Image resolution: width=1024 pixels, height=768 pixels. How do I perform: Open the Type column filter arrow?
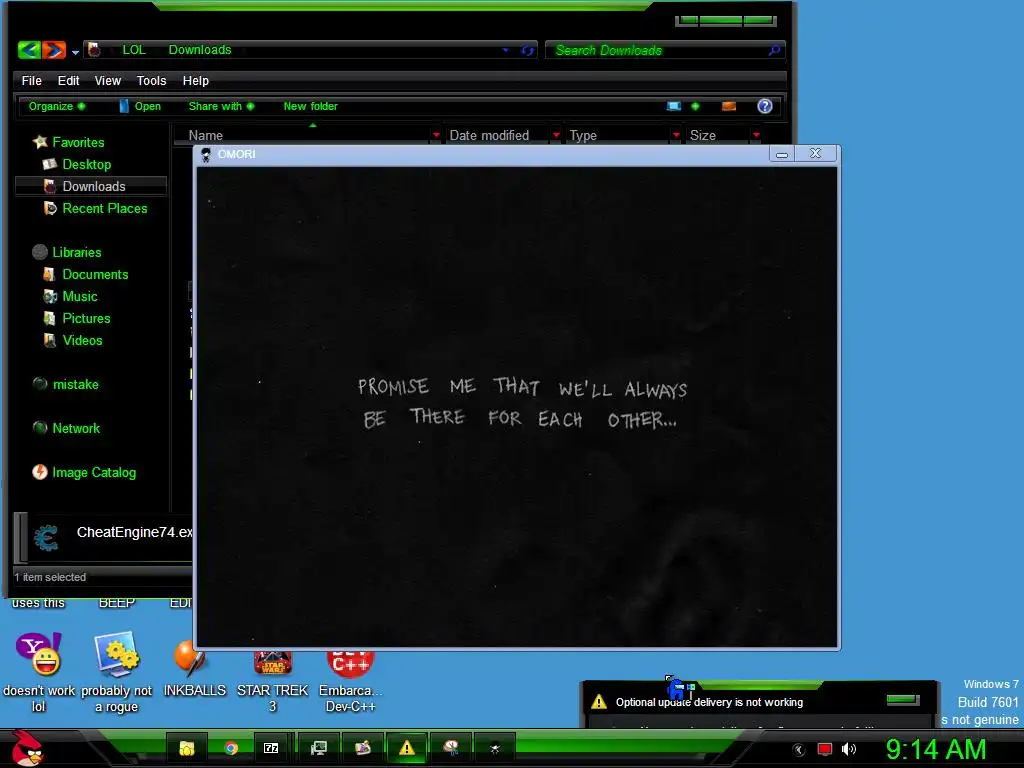coord(676,135)
